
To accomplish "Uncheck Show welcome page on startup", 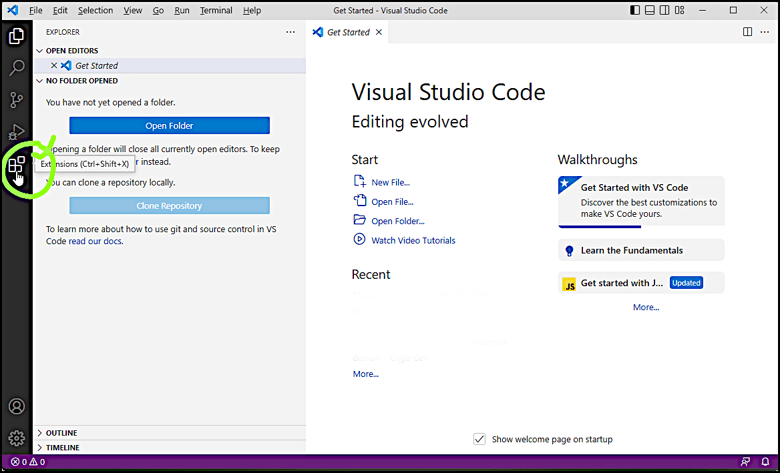I will pos(480,439).
